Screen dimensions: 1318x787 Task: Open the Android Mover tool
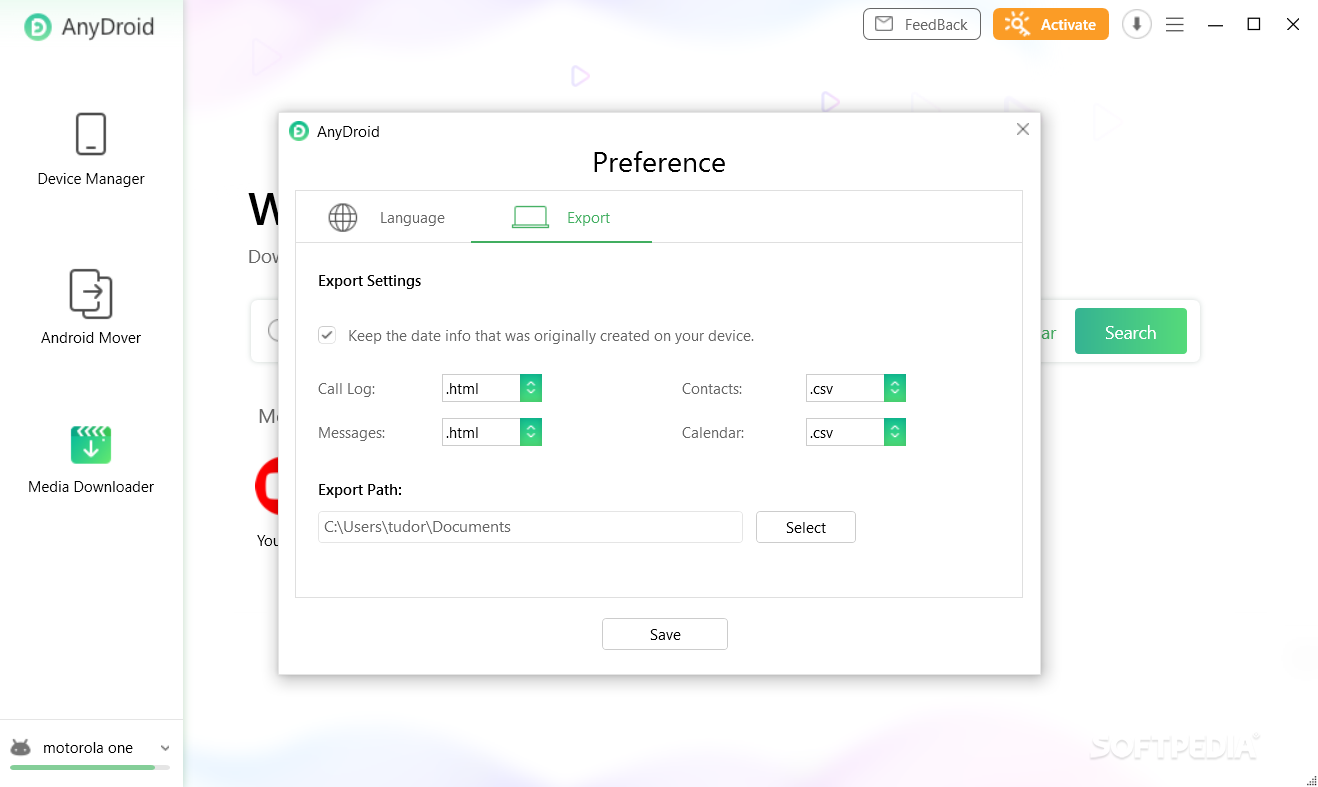point(91,308)
